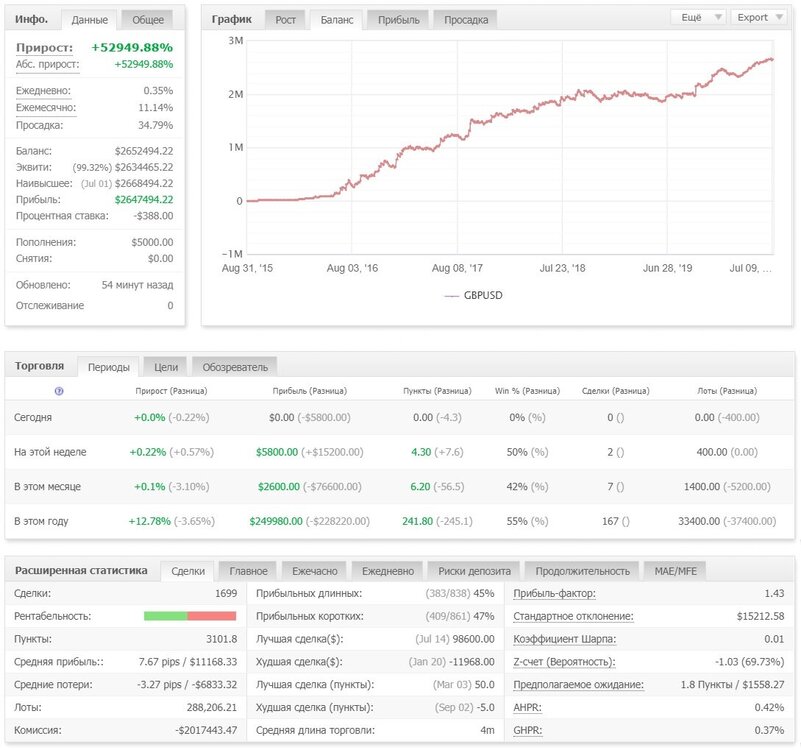Open the Сделки statistics tab

(x=187, y=571)
